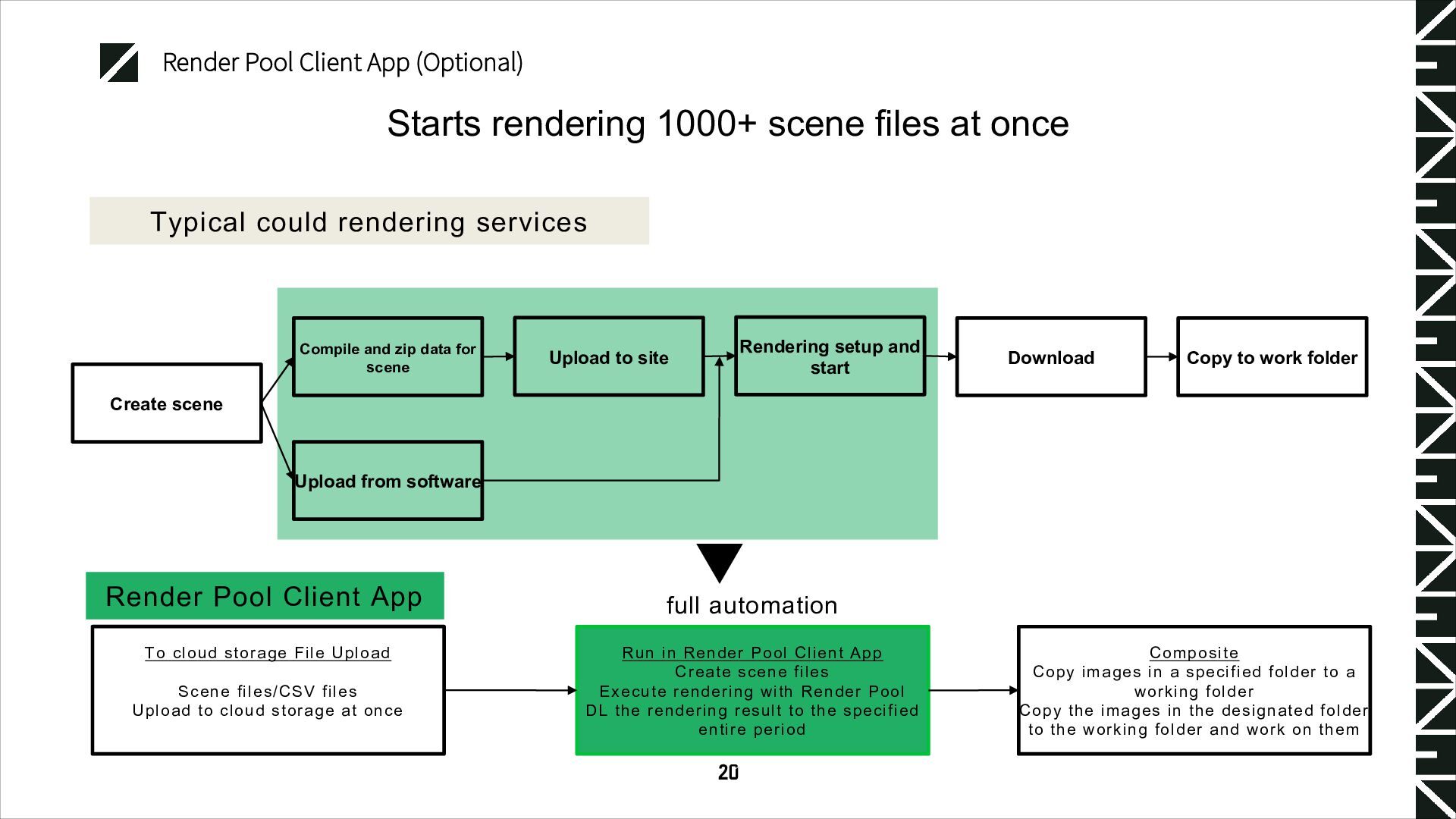
Task: Click Rendering setup and start box
Action: (x=830, y=356)
